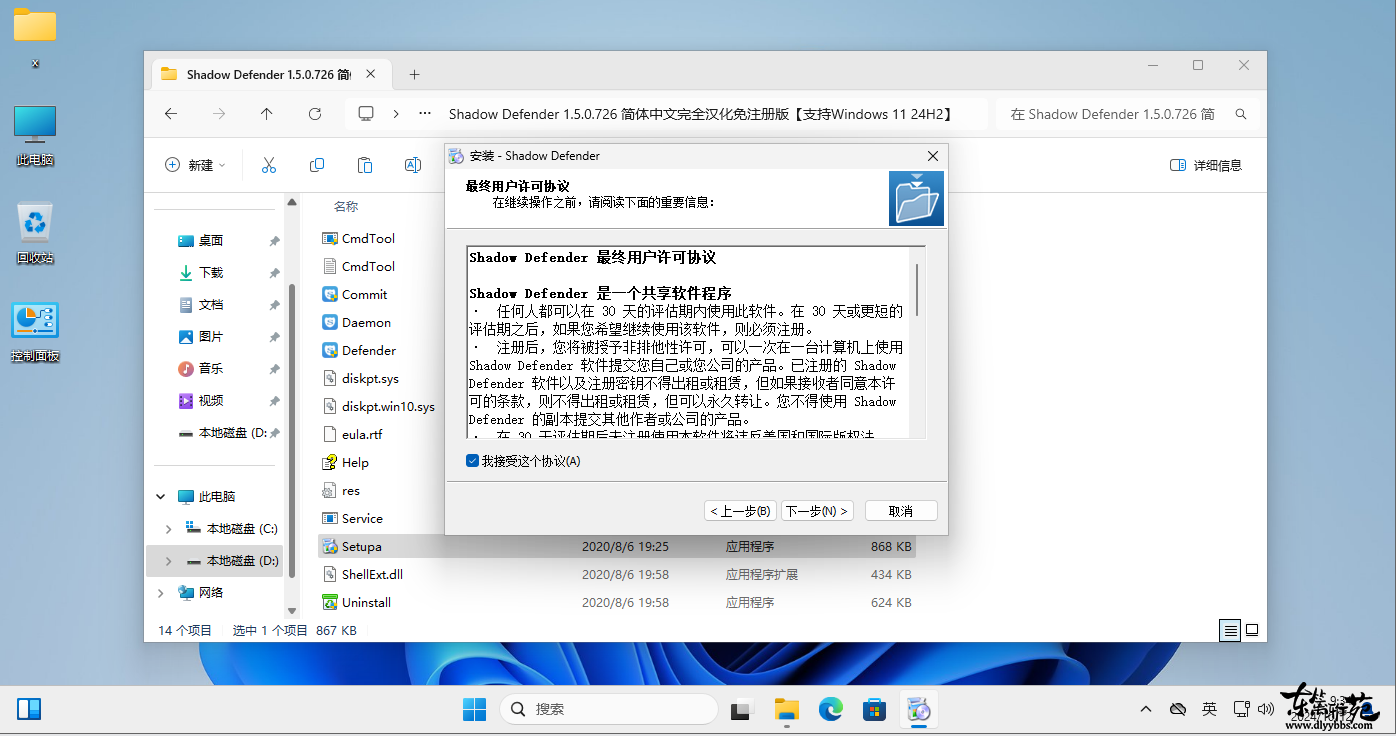Select the Setupa application file

click(616, 547)
